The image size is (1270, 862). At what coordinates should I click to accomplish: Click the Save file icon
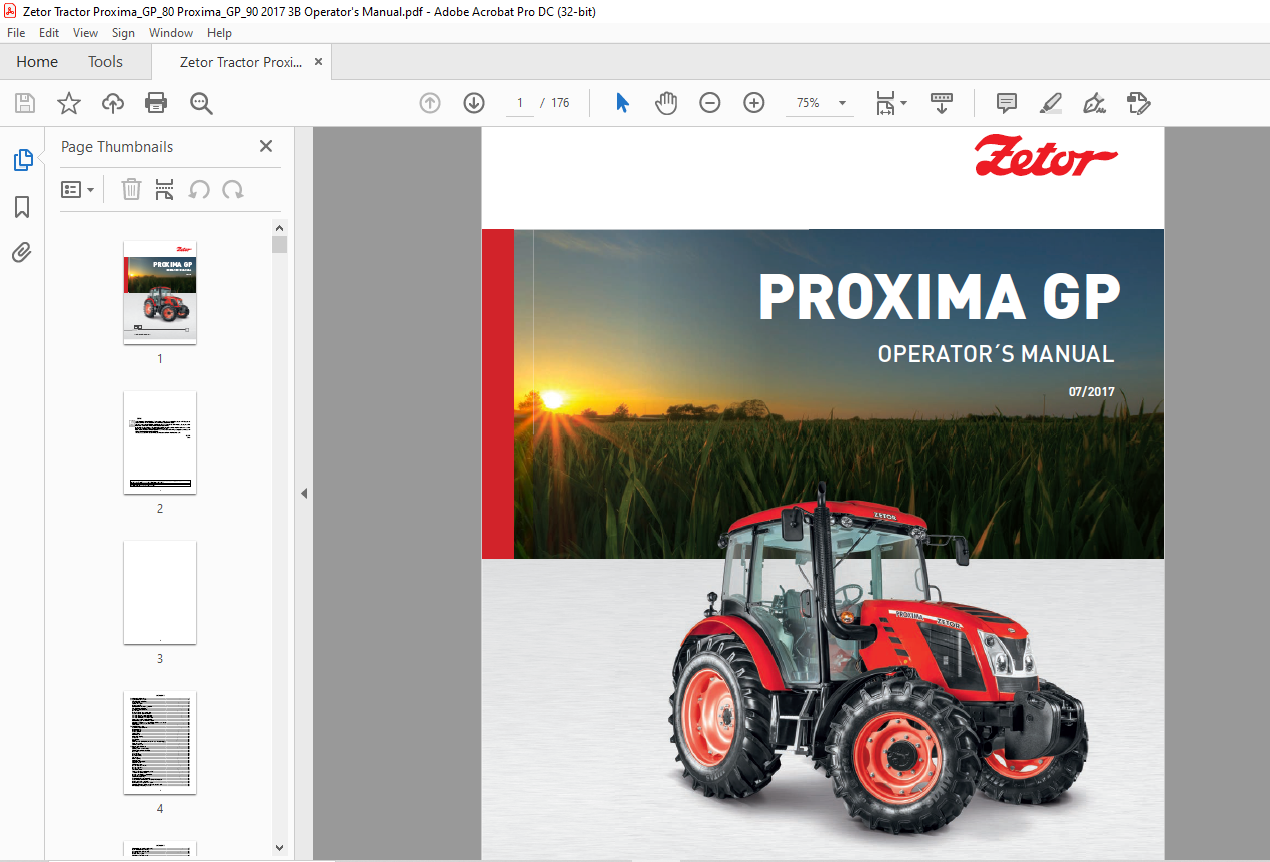[25, 103]
